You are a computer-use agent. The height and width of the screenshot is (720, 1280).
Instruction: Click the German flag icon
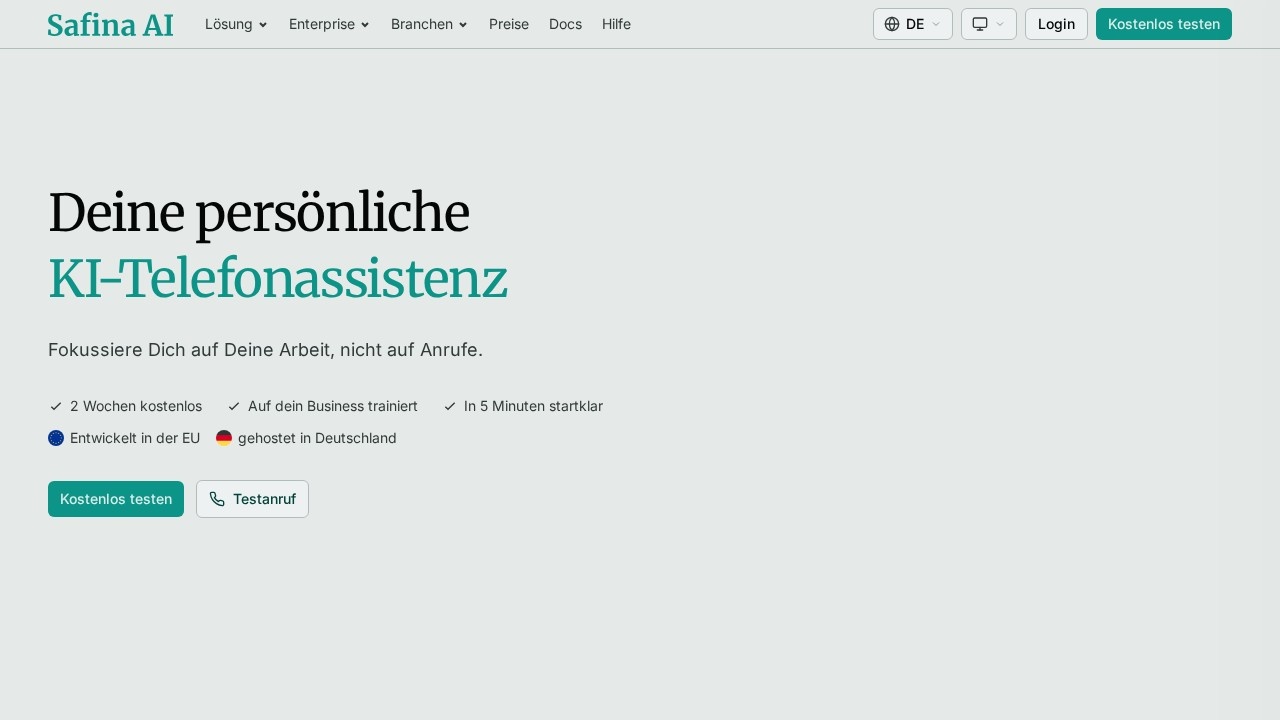click(x=224, y=438)
